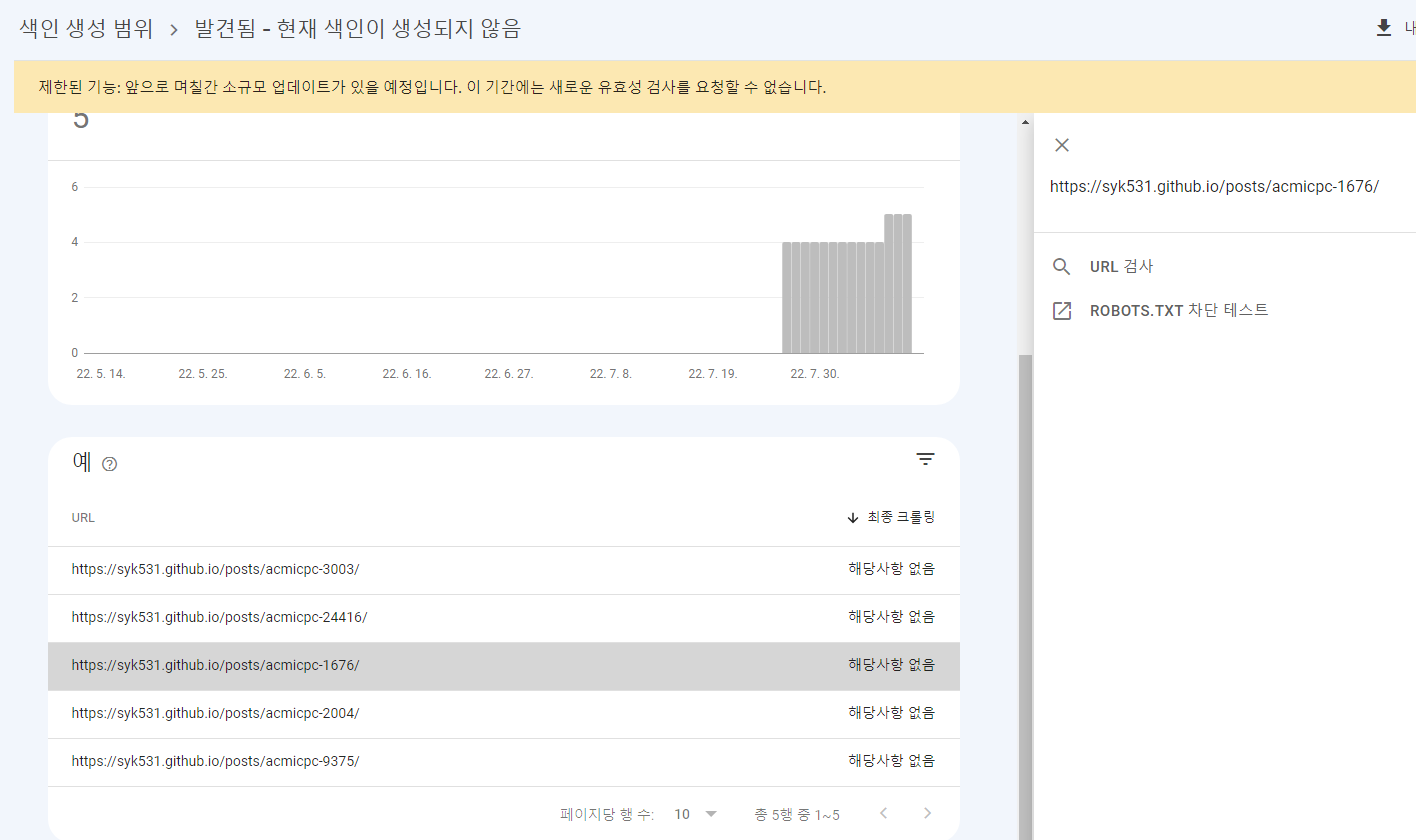Screen dimensions: 1416x840
Task: Go to previous page of rows
Action: point(883,813)
